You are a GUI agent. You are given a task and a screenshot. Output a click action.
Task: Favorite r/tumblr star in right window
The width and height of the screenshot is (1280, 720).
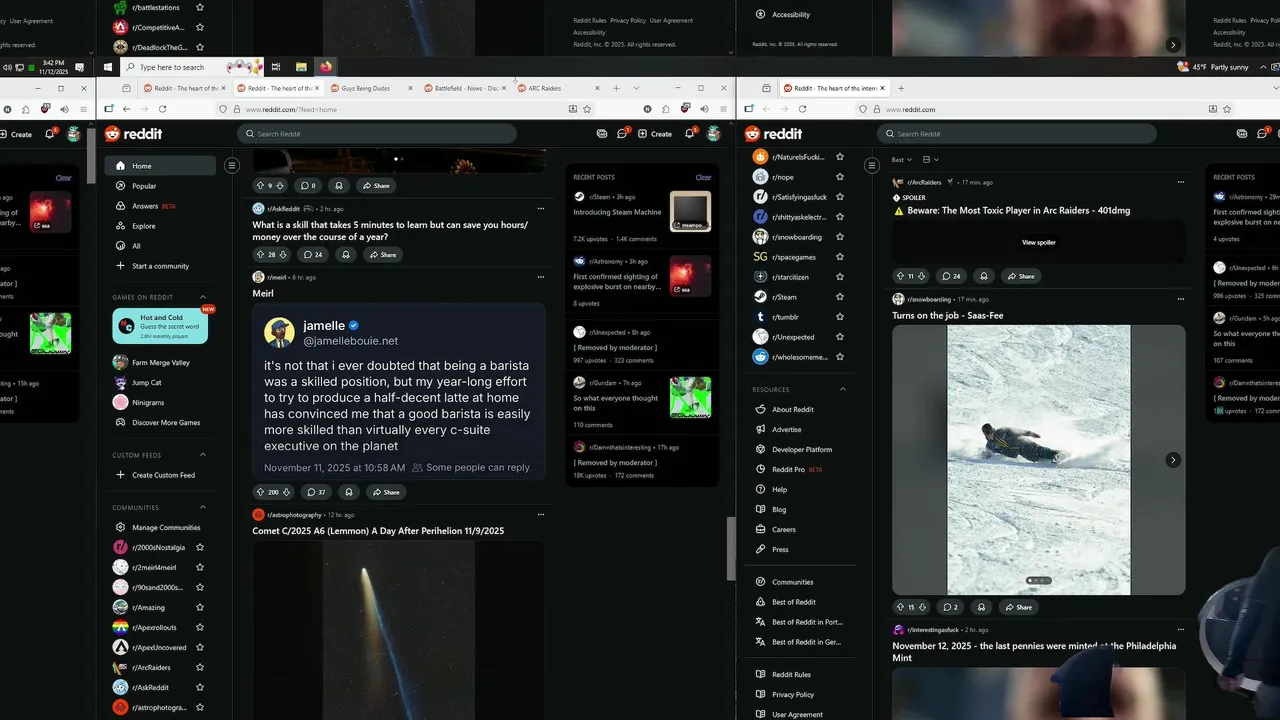(x=840, y=317)
